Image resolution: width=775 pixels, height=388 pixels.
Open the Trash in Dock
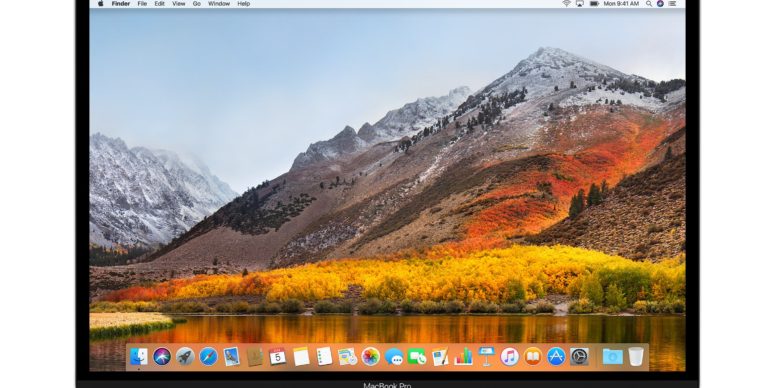pos(636,356)
